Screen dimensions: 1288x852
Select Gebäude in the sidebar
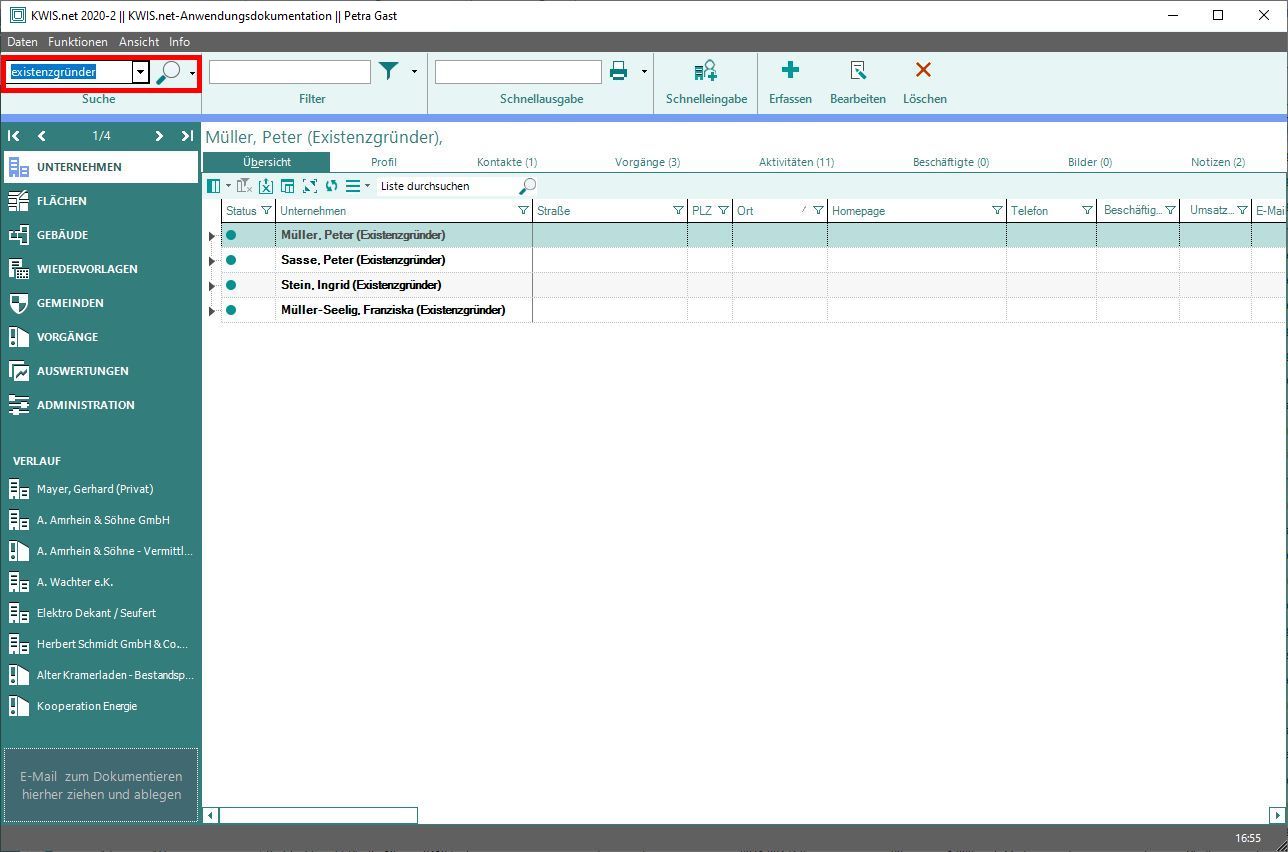pyautogui.click(x=100, y=235)
